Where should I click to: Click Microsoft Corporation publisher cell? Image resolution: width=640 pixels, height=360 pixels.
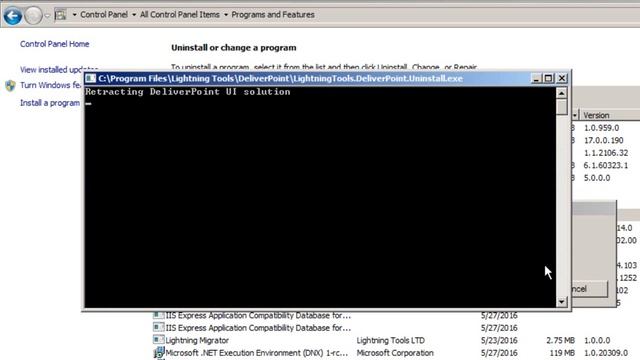(395, 353)
